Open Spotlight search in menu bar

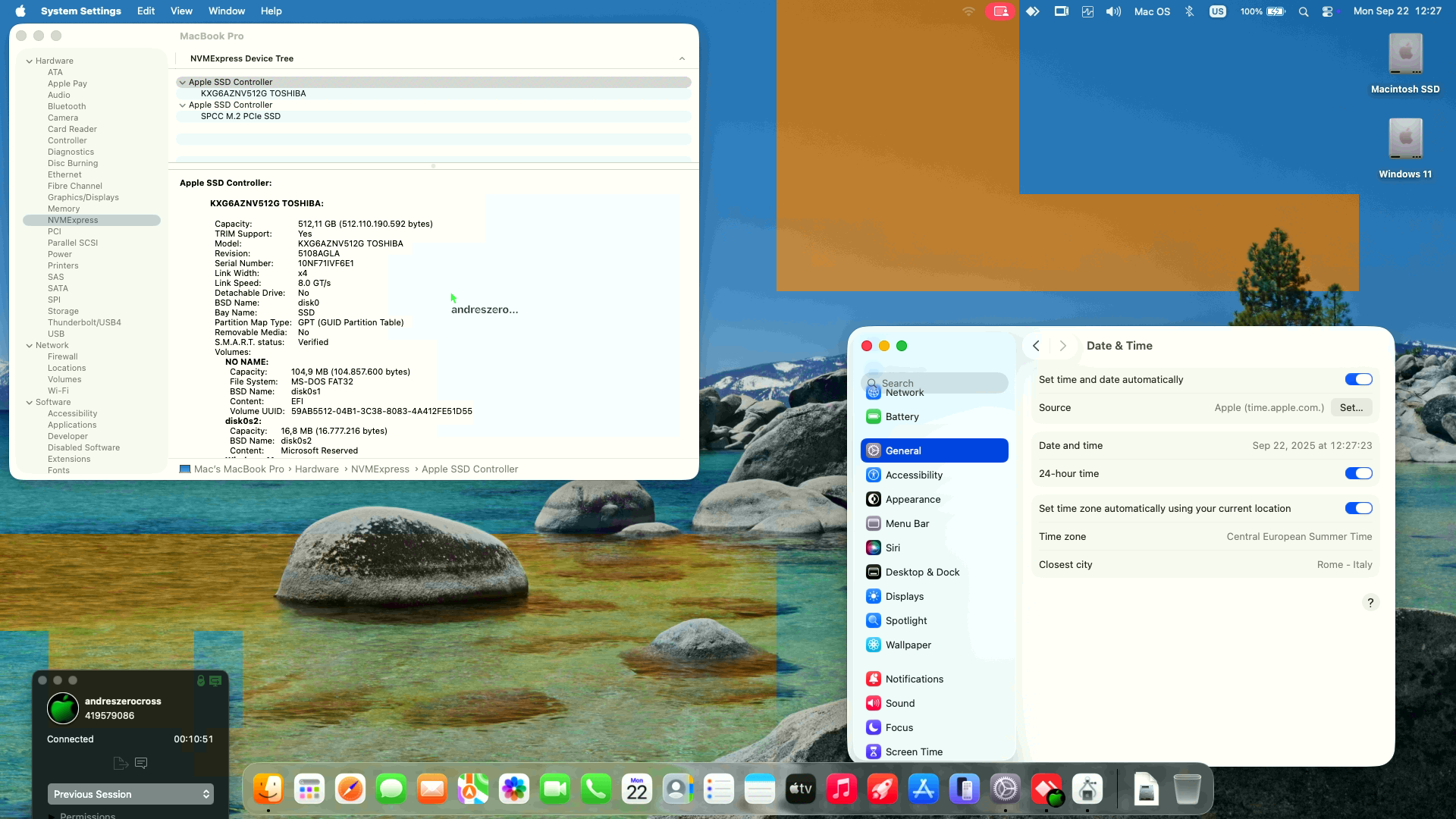[x=1304, y=11]
